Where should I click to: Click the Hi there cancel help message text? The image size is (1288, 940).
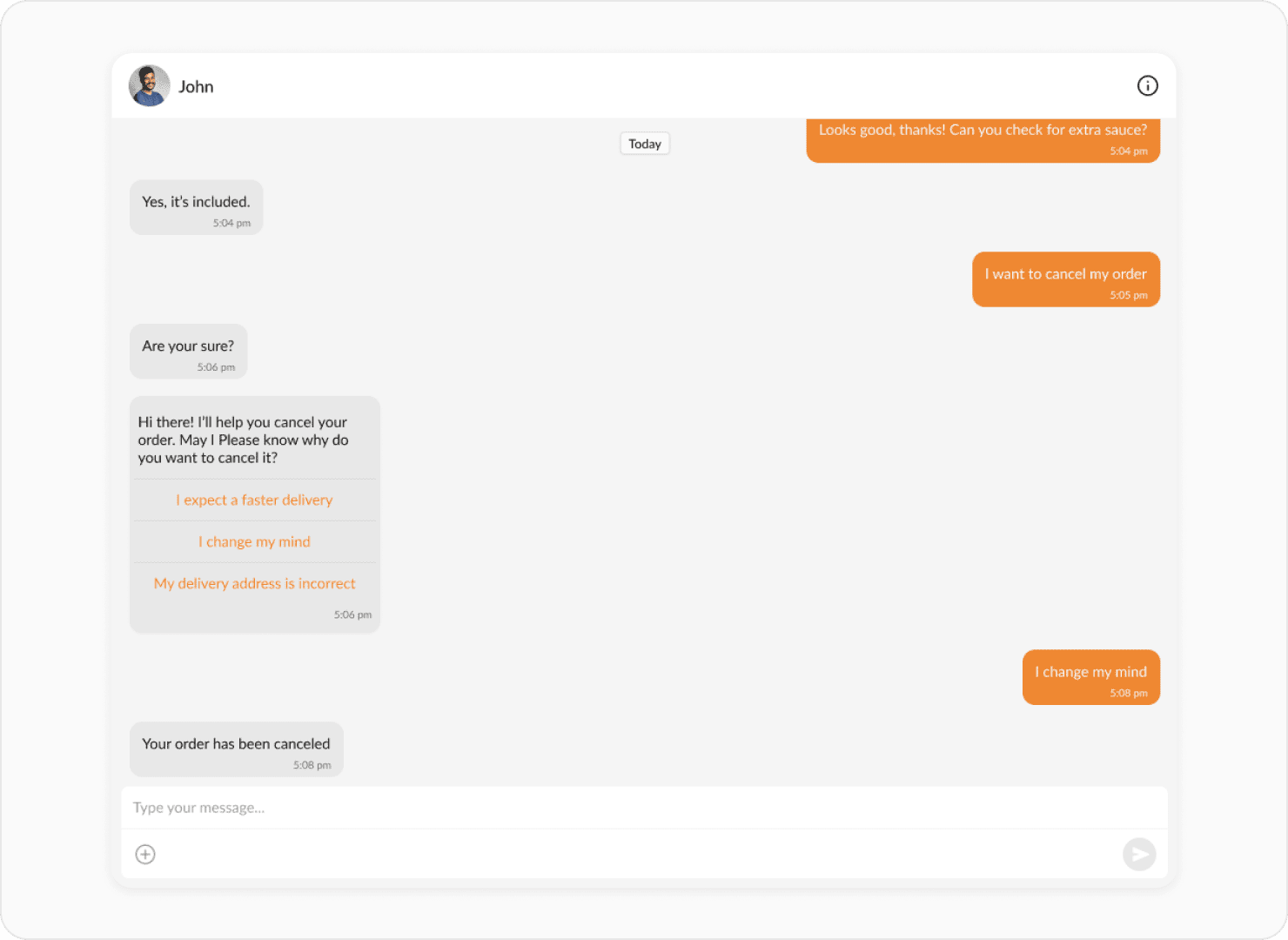[x=244, y=440]
